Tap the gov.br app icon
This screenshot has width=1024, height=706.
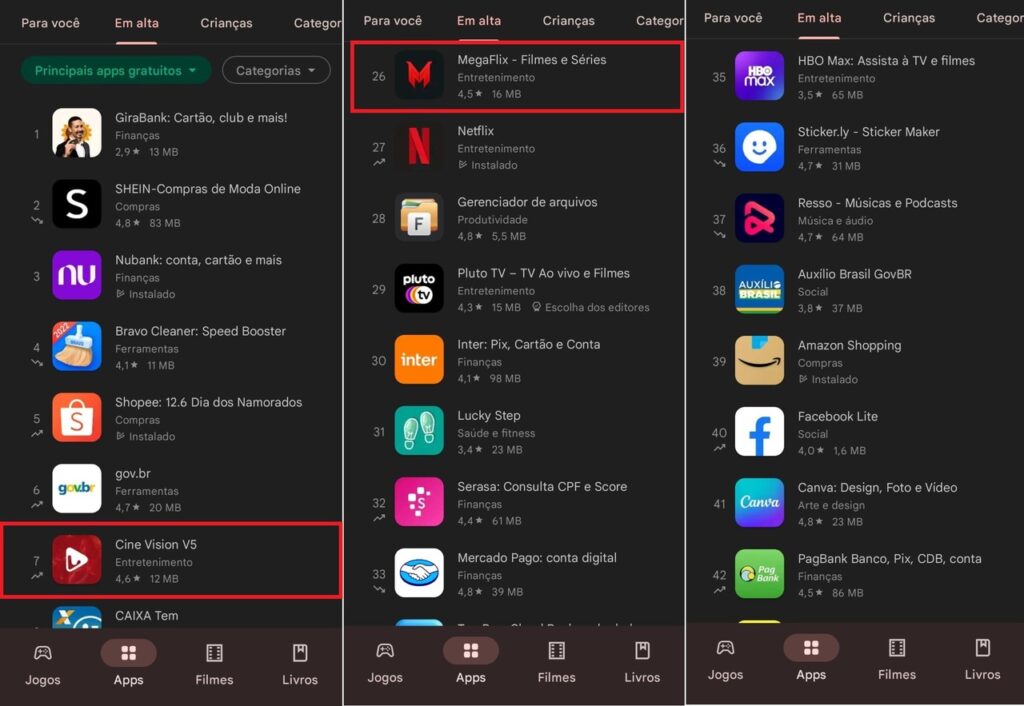click(76, 489)
